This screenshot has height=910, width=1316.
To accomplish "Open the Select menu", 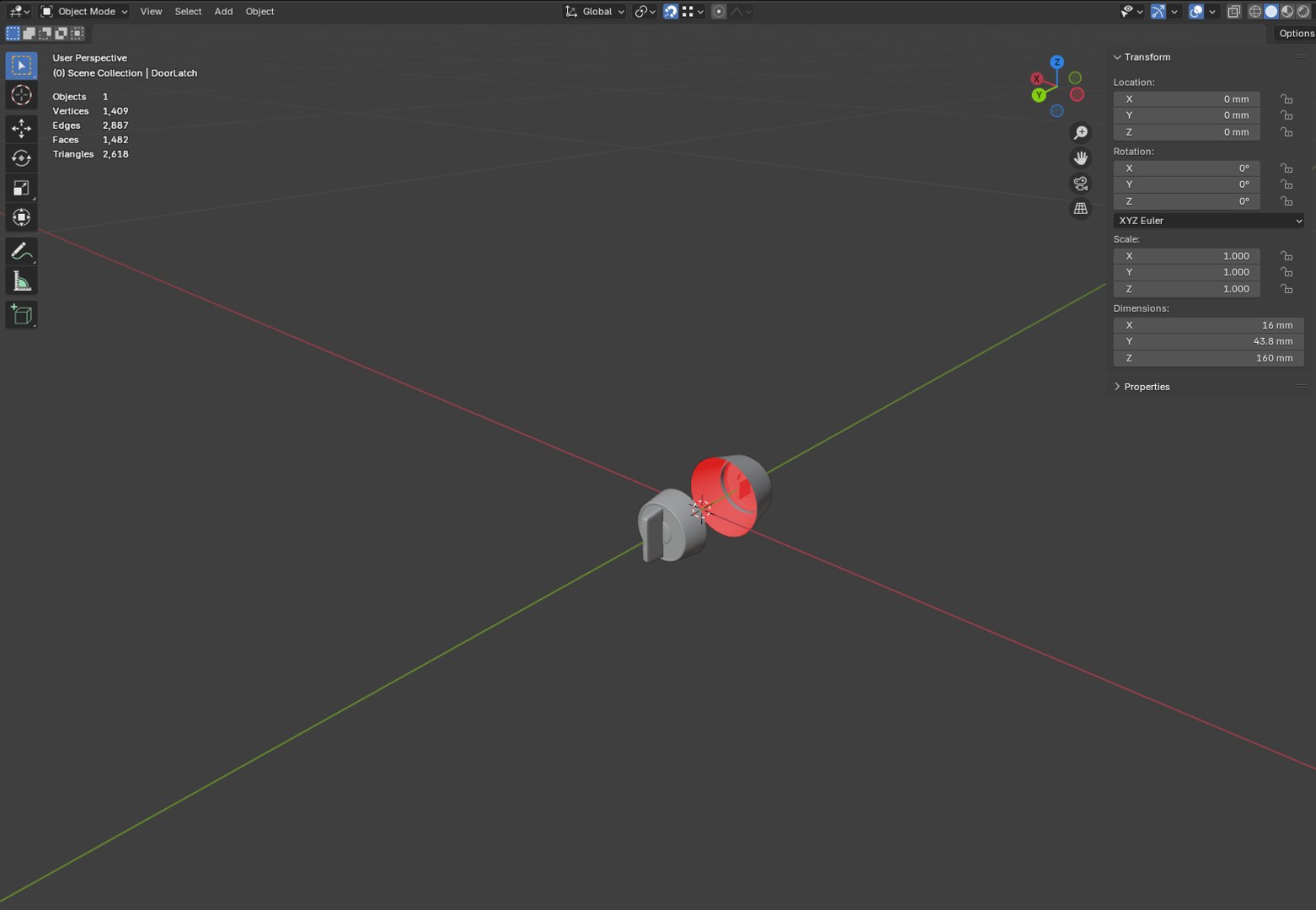I will 188,12.
